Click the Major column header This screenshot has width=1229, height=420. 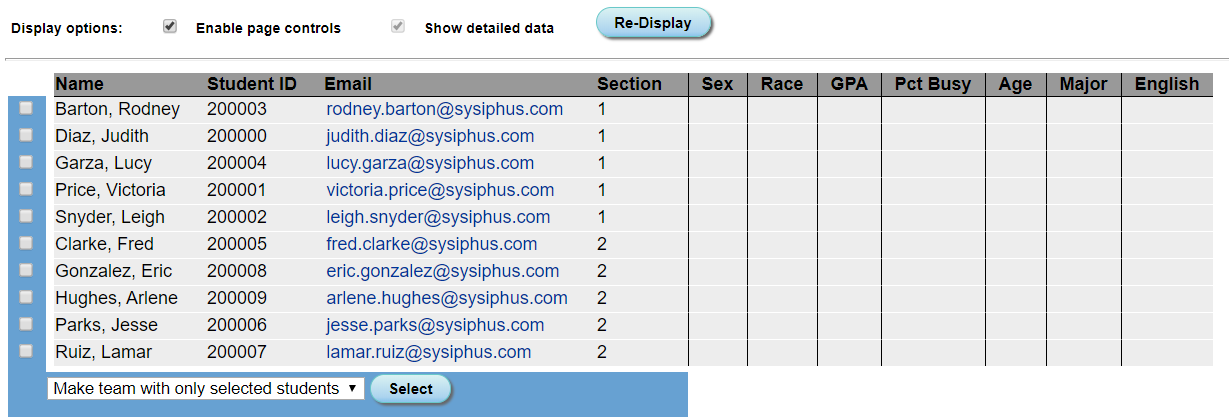[x=1083, y=84]
